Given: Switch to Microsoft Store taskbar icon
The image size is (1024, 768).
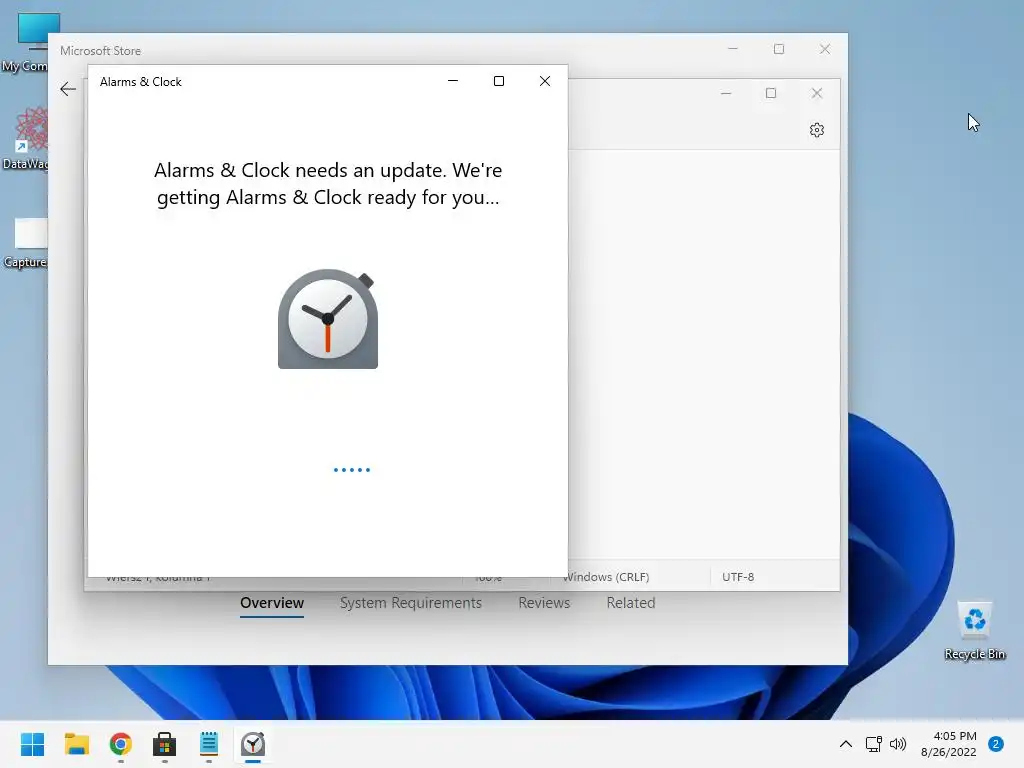Looking at the screenshot, I should point(165,744).
